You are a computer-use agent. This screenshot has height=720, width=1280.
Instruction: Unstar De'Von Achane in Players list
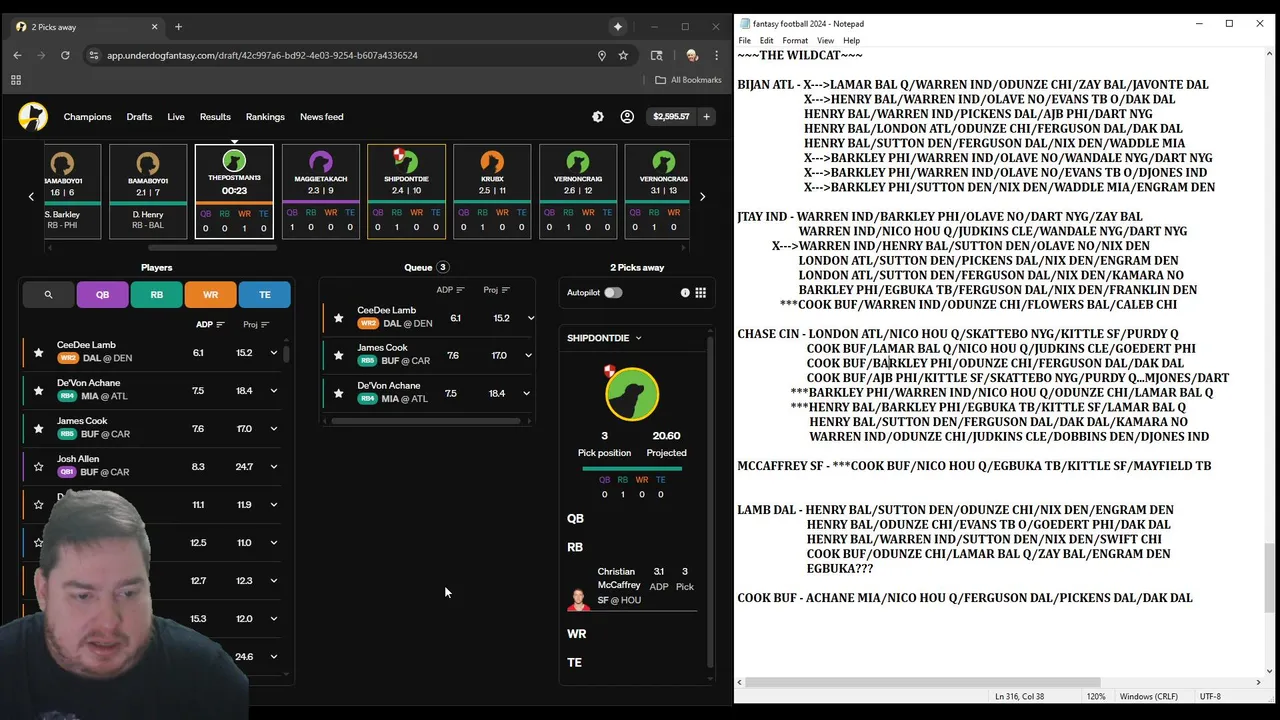tap(38, 391)
